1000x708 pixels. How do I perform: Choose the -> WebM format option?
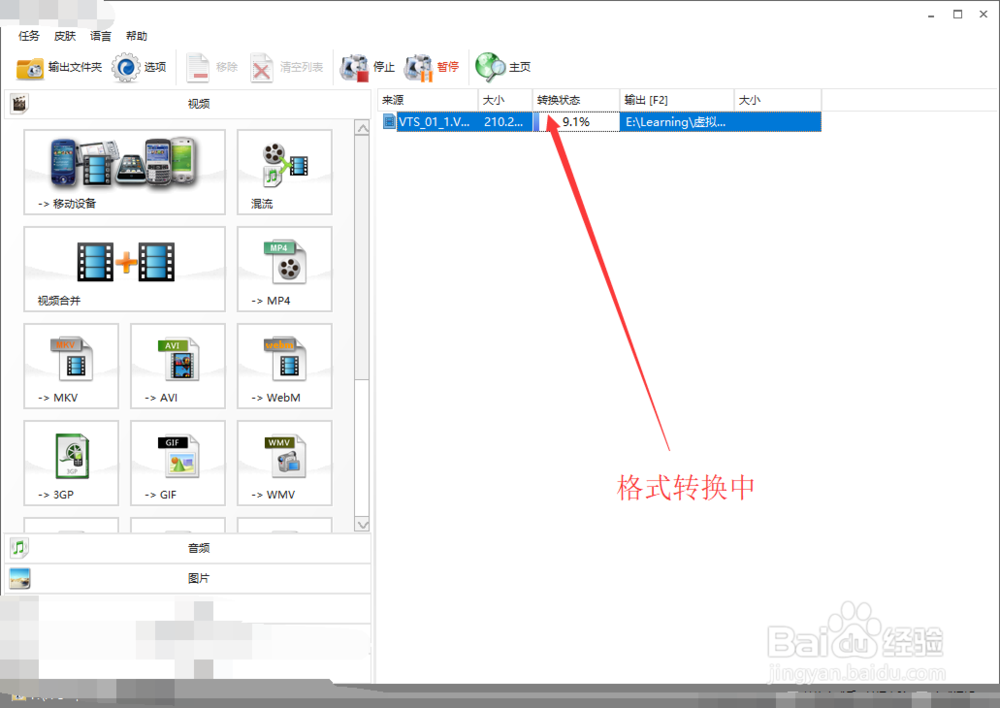(282, 366)
